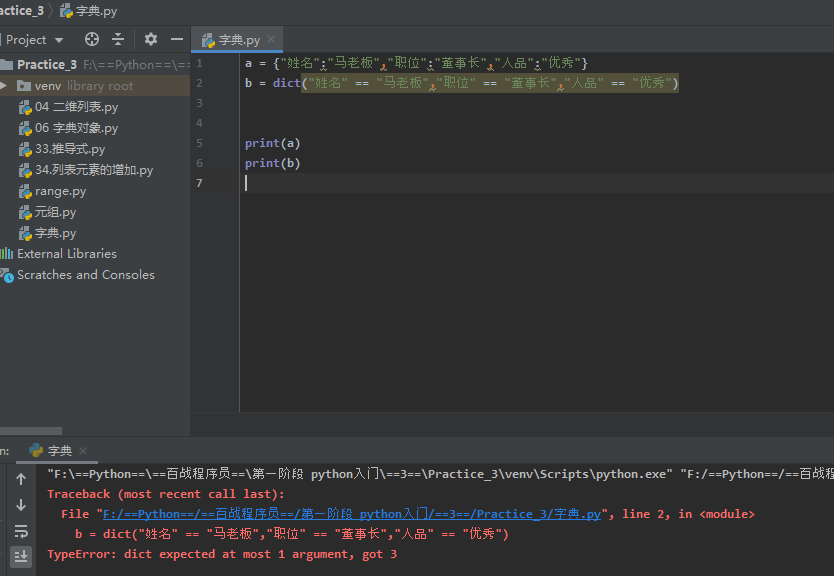834x576 pixels.
Task: Hide the Project panel with minus icon
Action: (x=177, y=39)
